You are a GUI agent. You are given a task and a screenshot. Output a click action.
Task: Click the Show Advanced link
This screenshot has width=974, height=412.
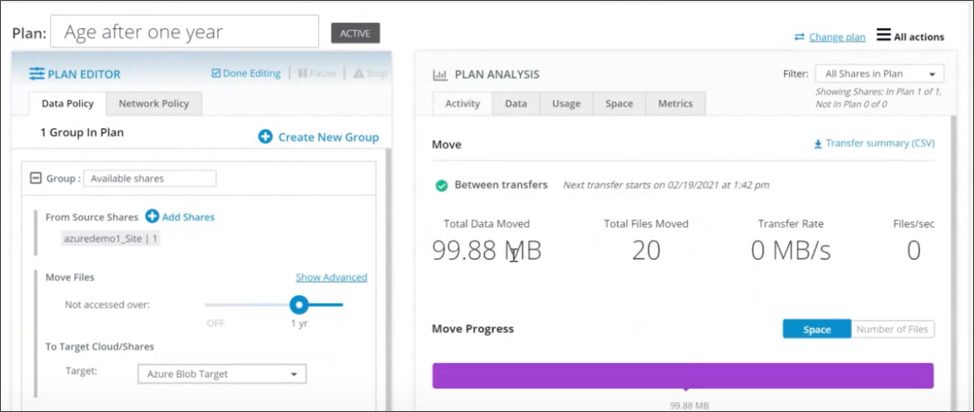coord(331,277)
